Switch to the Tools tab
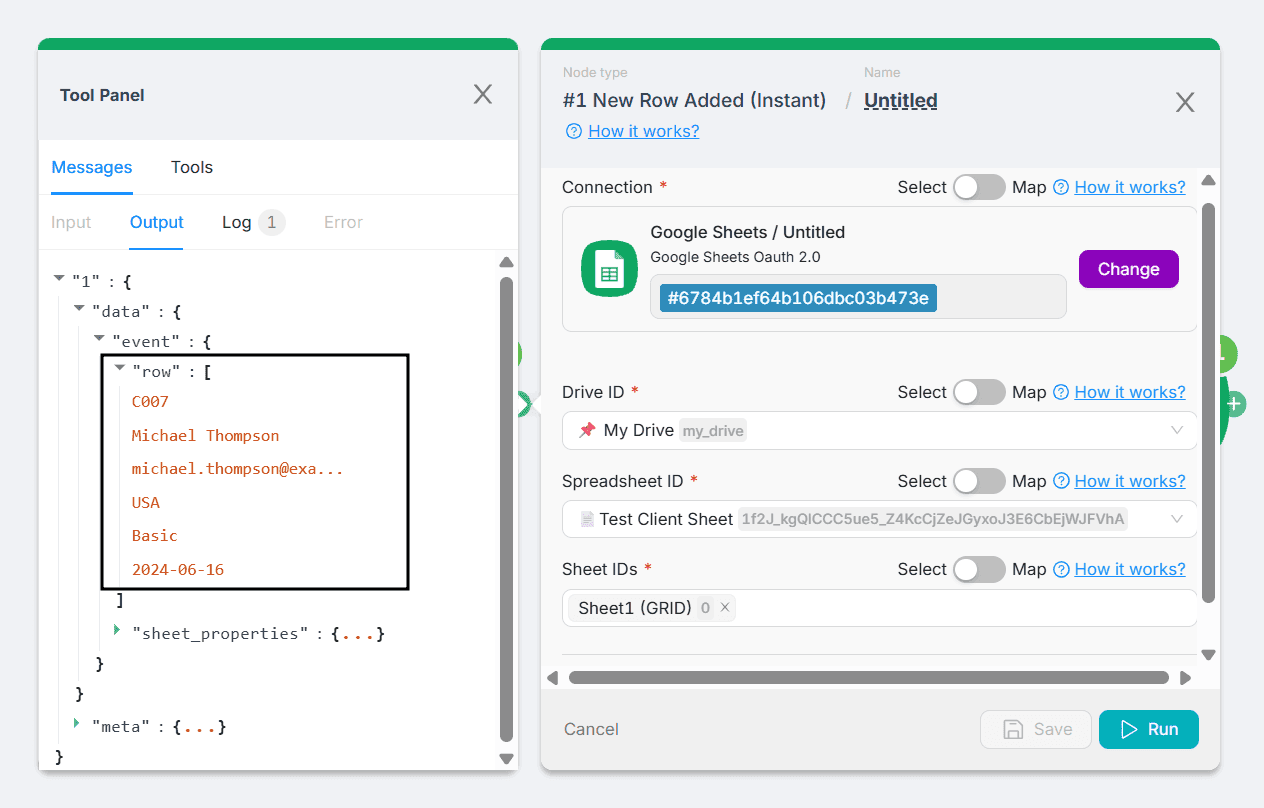 tap(191, 167)
